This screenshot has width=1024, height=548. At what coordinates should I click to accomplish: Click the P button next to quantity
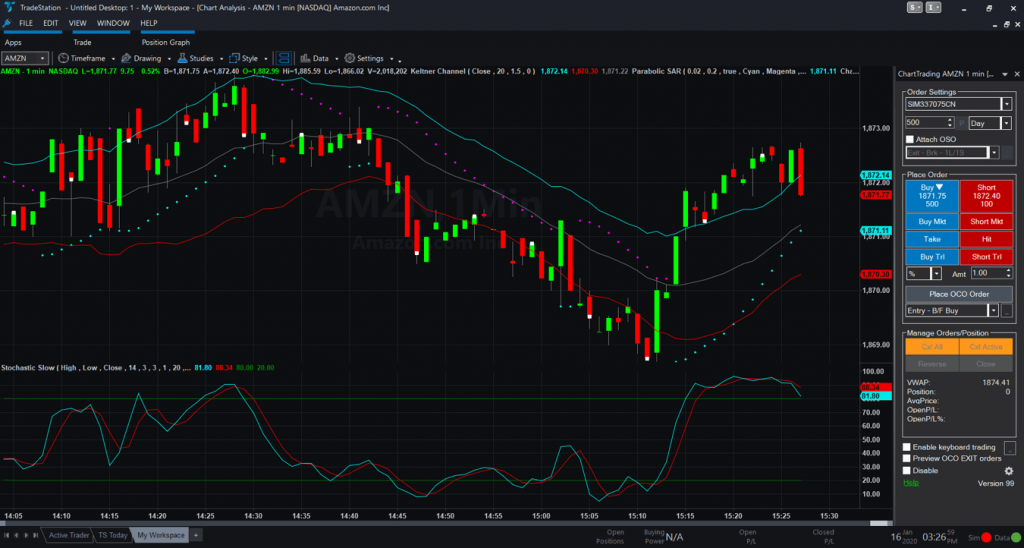[961, 123]
